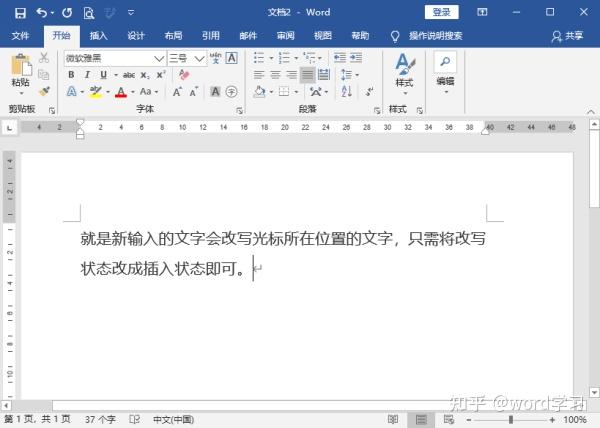Toggle subscript formatting
The image size is (600, 428).
[145, 75]
